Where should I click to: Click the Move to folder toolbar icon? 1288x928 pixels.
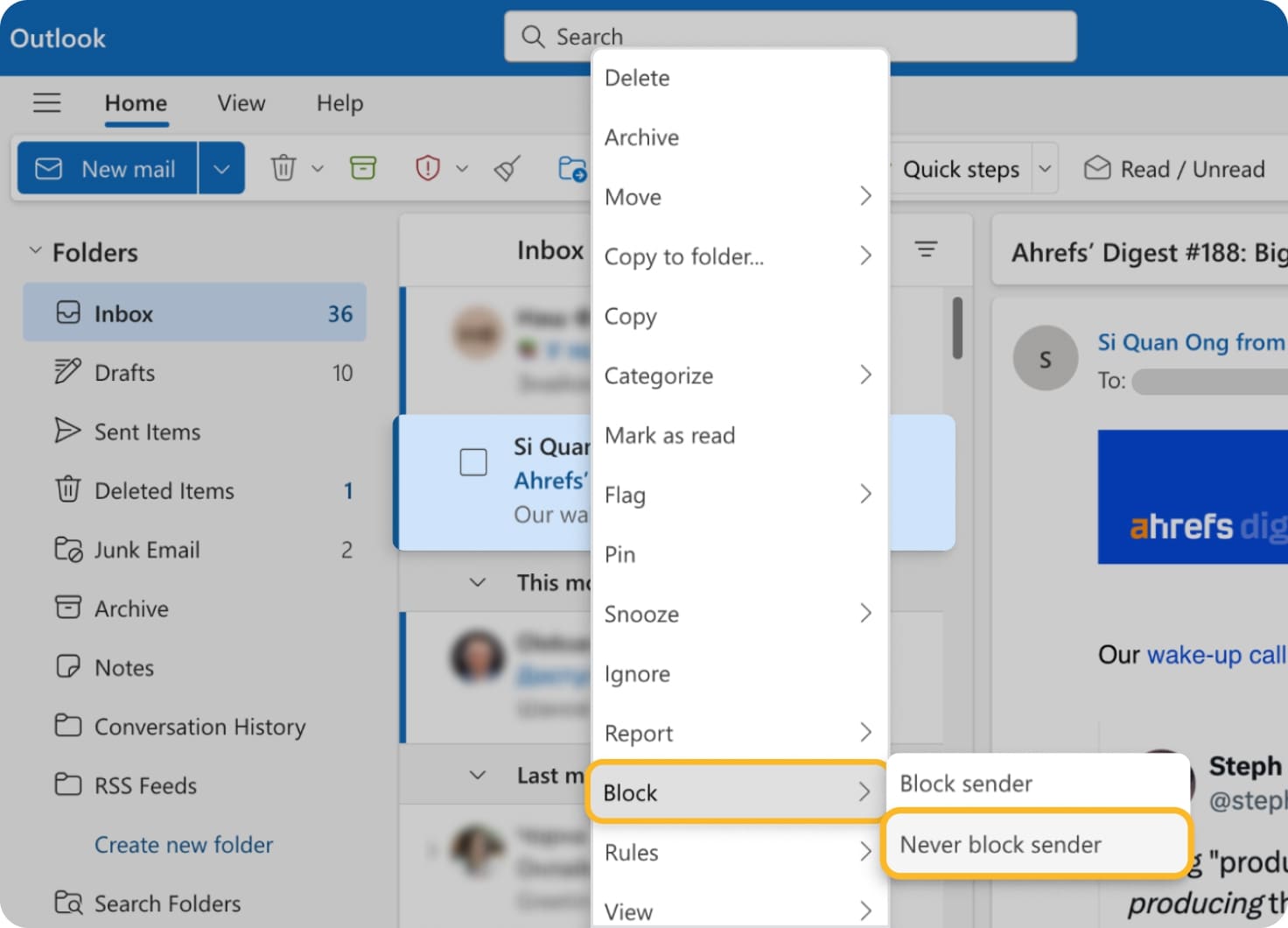click(x=572, y=167)
